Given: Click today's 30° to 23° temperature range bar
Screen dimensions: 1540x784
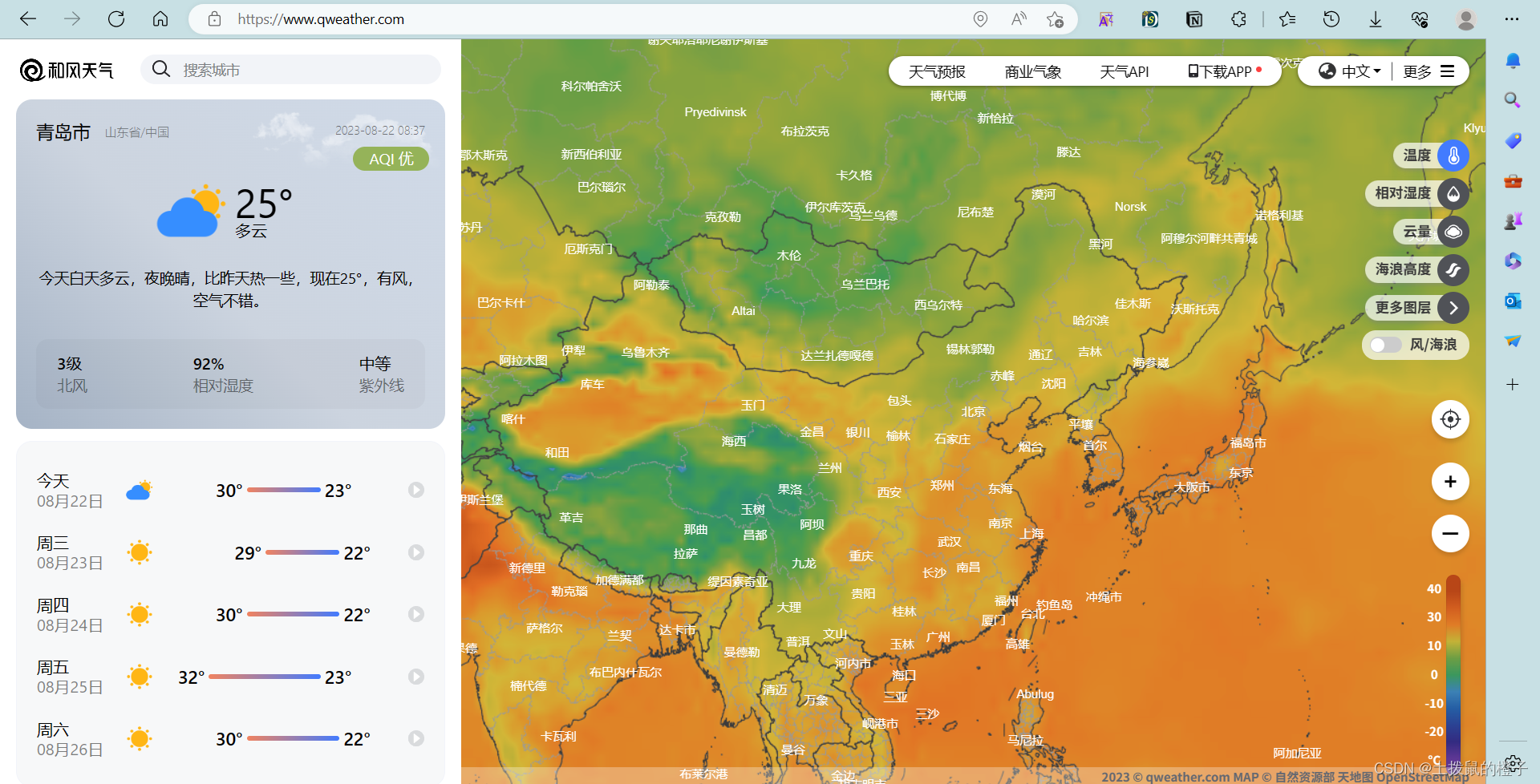Looking at the screenshot, I should click(x=284, y=490).
